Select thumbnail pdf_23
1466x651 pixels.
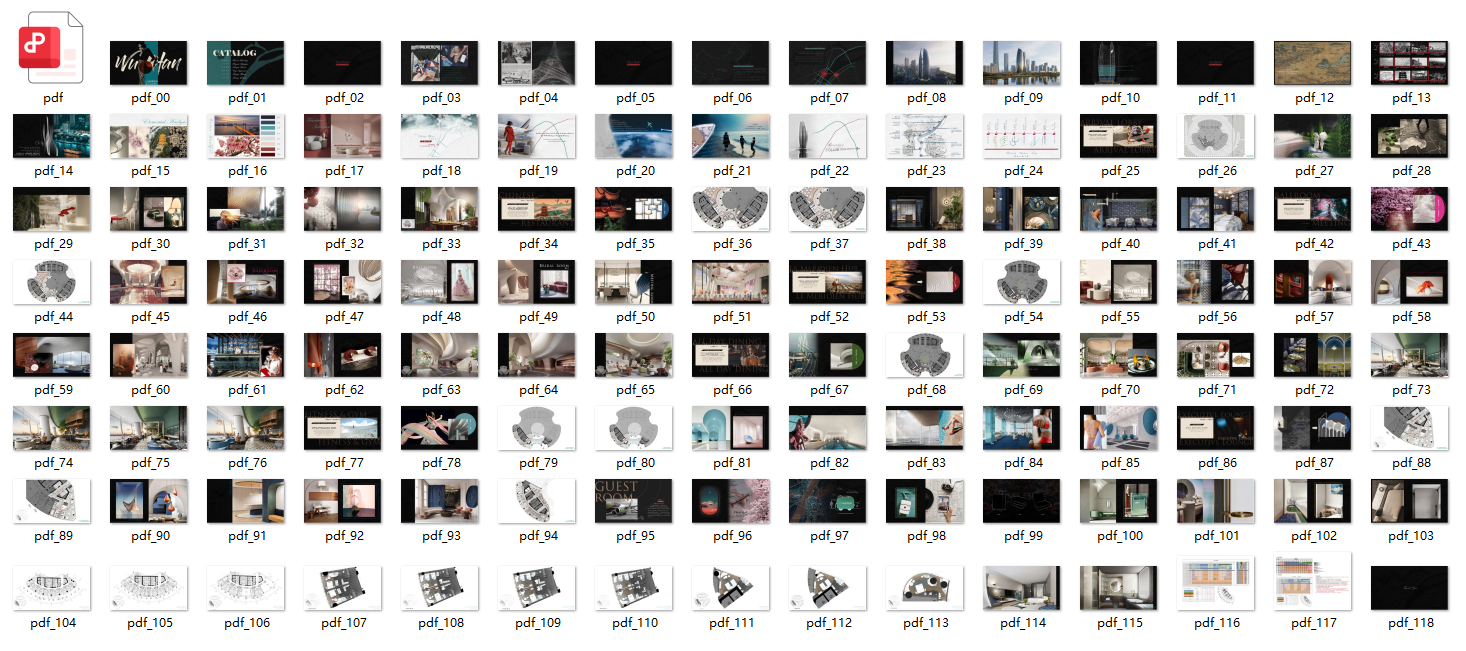pos(925,136)
